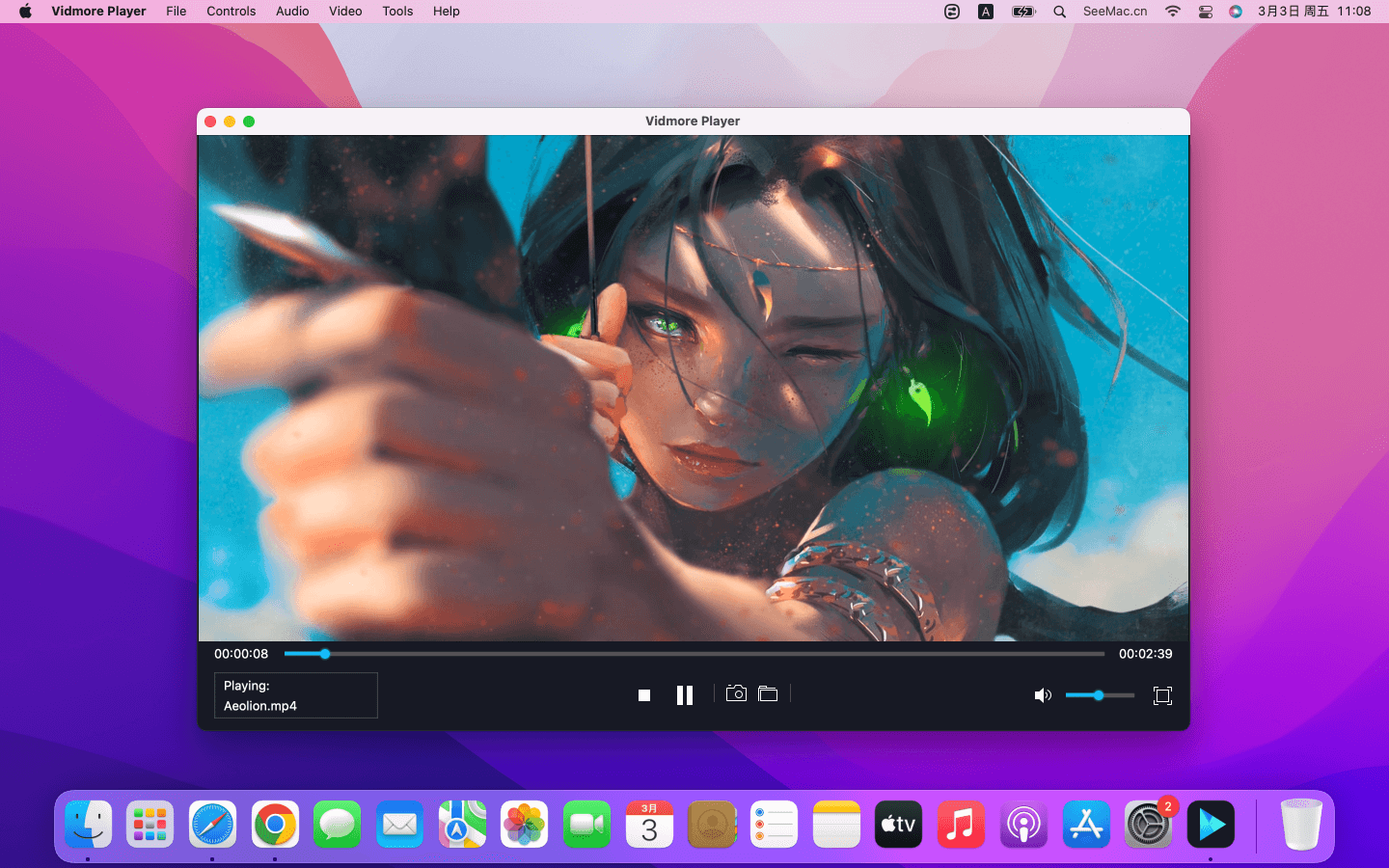
Task: Expand the Video menu
Action: pos(345,12)
